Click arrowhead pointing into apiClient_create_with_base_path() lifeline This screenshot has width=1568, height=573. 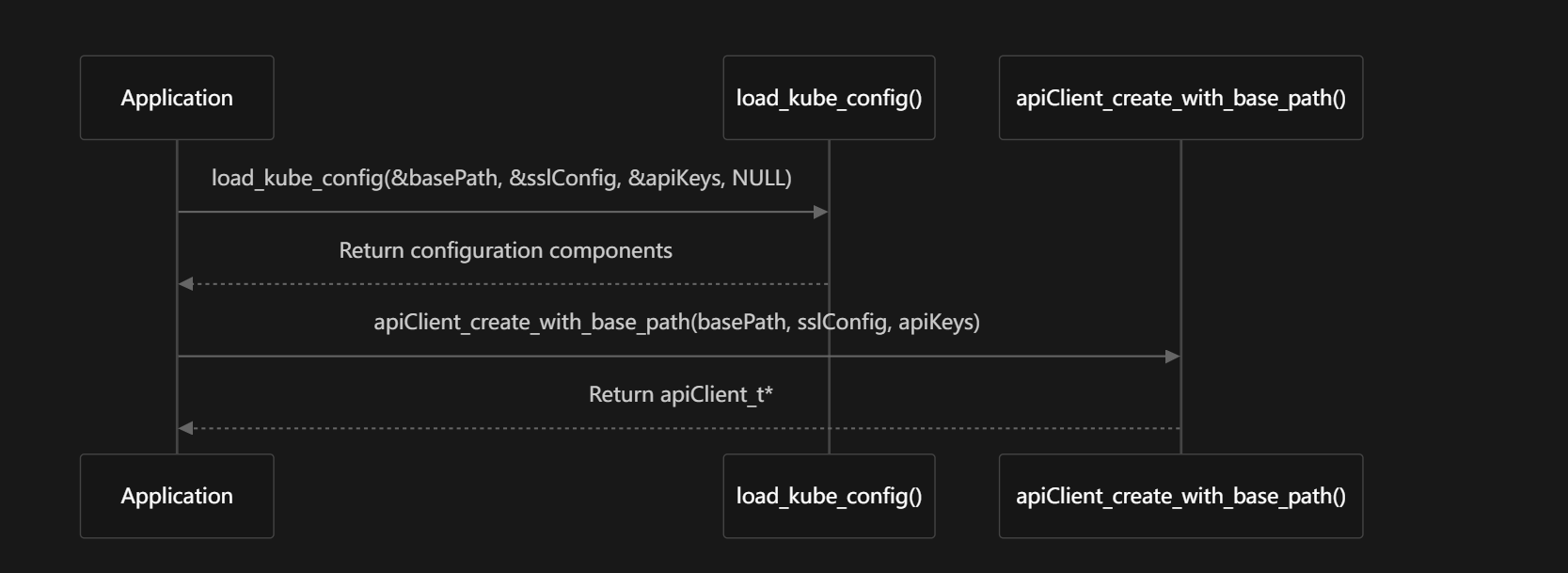(1173, 357)
